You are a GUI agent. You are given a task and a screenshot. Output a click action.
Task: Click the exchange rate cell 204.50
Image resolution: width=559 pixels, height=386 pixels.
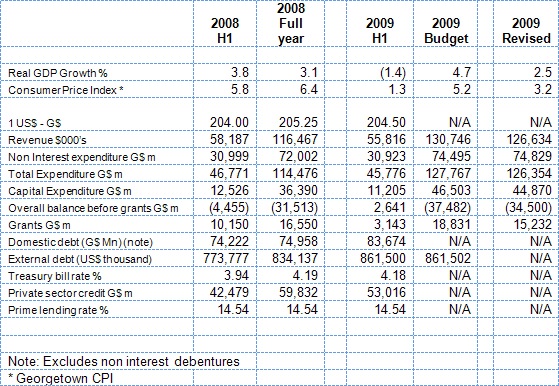pos(386,123)
